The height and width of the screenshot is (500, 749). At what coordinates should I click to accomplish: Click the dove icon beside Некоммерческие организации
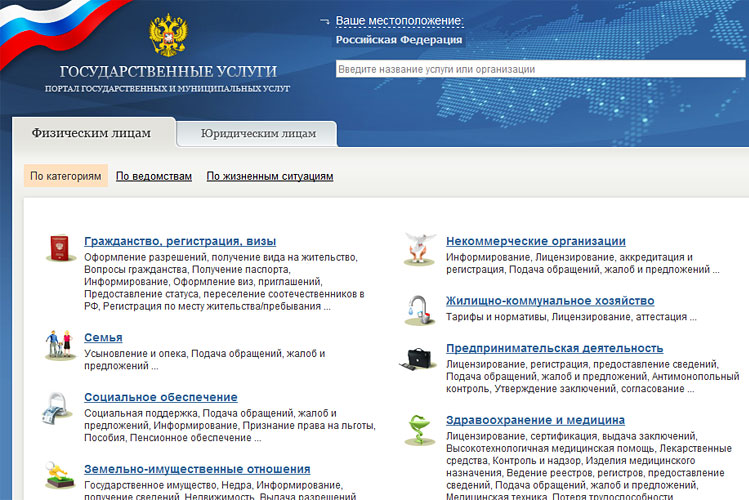(x=419, y=249)
